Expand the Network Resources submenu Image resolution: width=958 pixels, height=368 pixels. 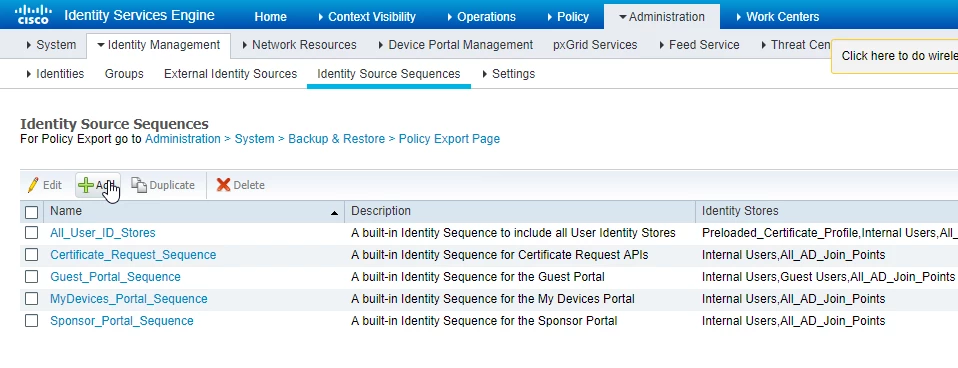pos(299,45)
